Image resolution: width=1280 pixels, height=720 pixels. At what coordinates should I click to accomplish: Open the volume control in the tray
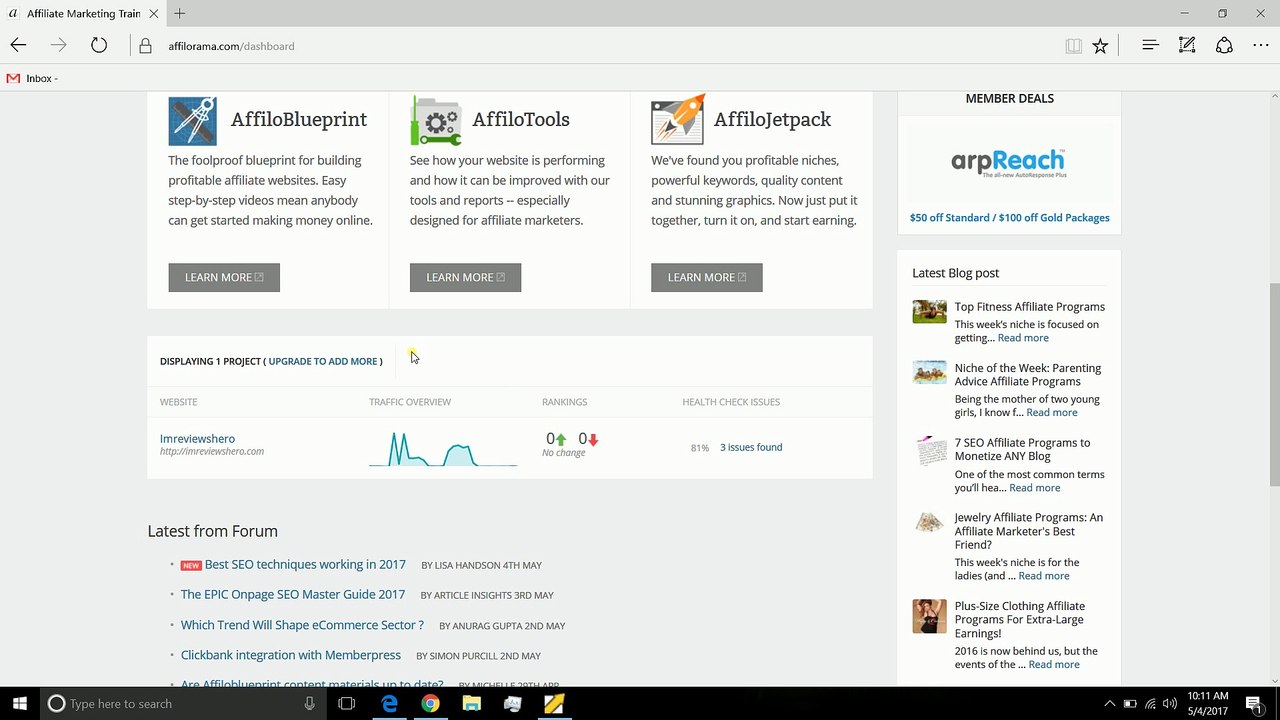[x=1170, y=704]
